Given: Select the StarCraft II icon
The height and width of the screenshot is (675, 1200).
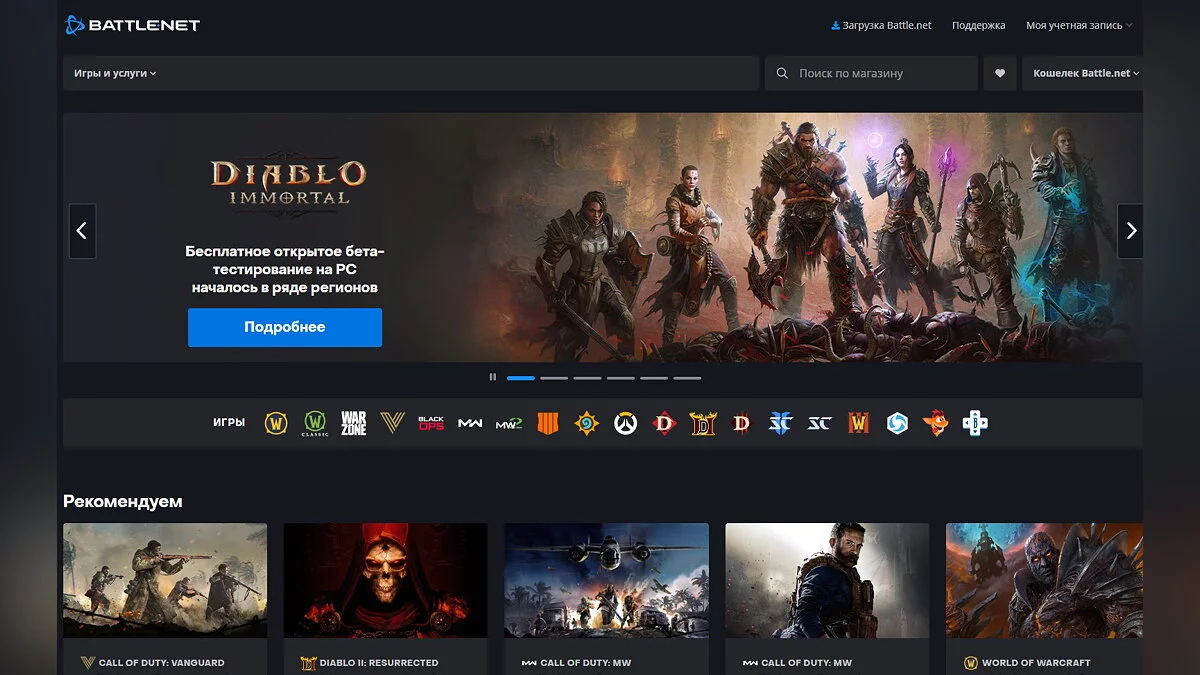Looking at the screenshot, I should pos(780,423).
